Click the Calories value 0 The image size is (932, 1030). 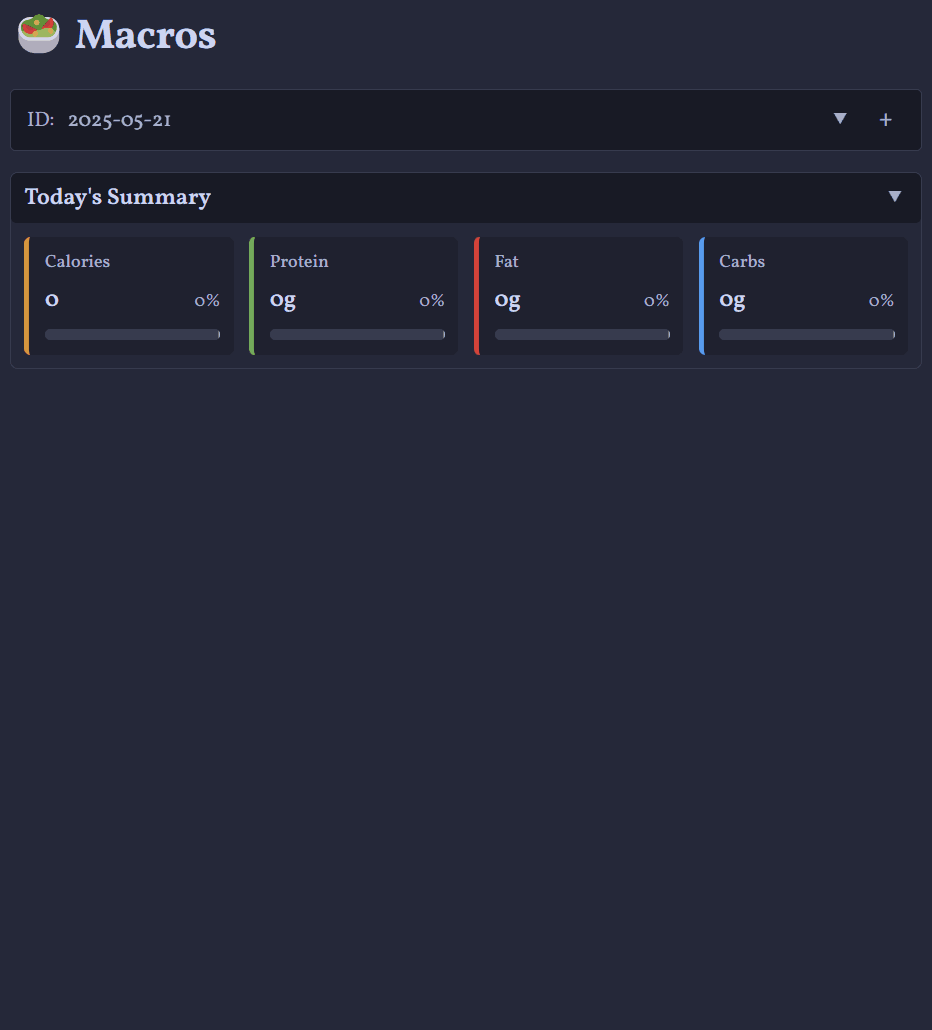click(x=52, y=300)
